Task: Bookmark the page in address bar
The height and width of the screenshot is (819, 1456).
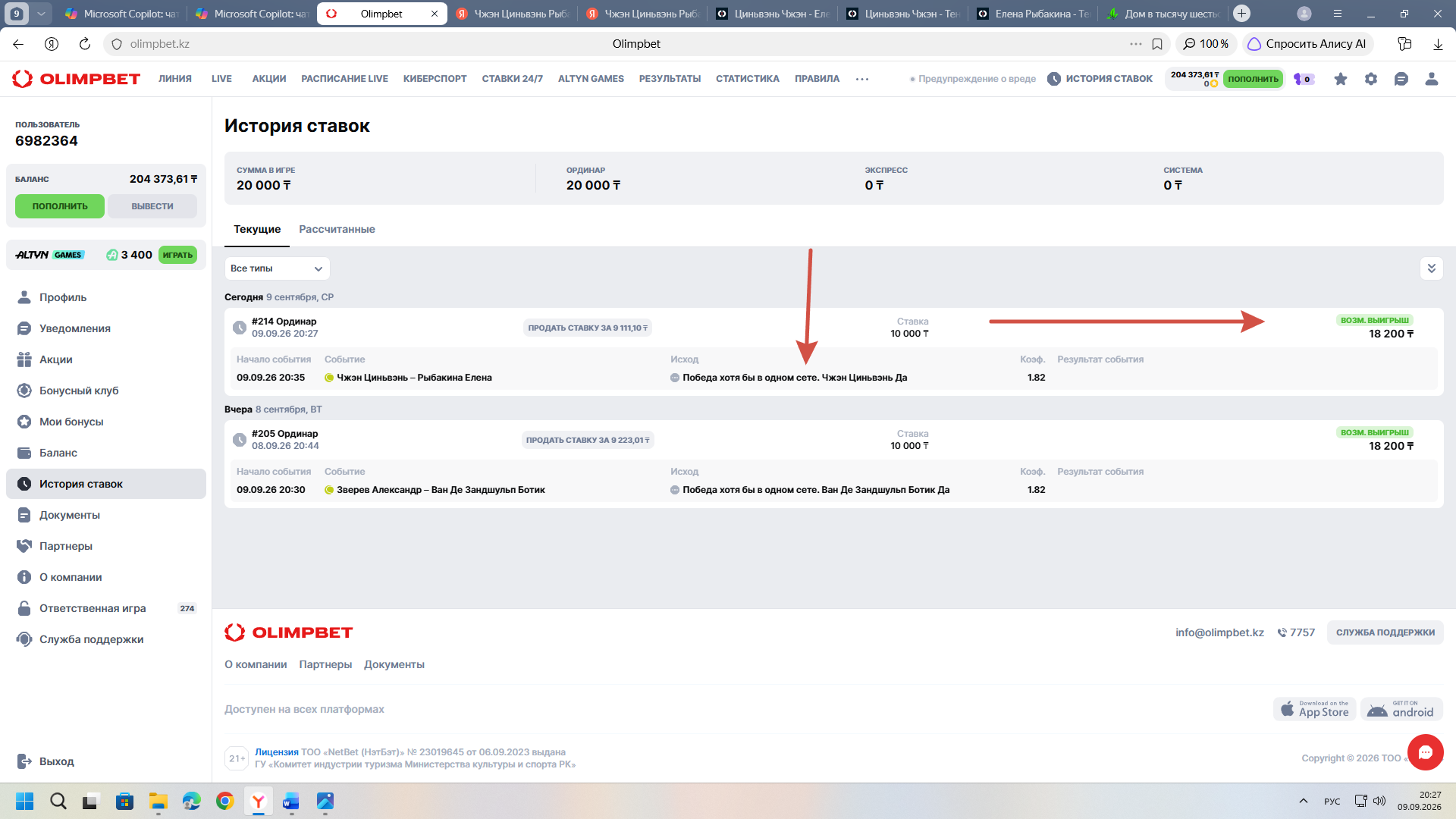Action: point(1157,44)
